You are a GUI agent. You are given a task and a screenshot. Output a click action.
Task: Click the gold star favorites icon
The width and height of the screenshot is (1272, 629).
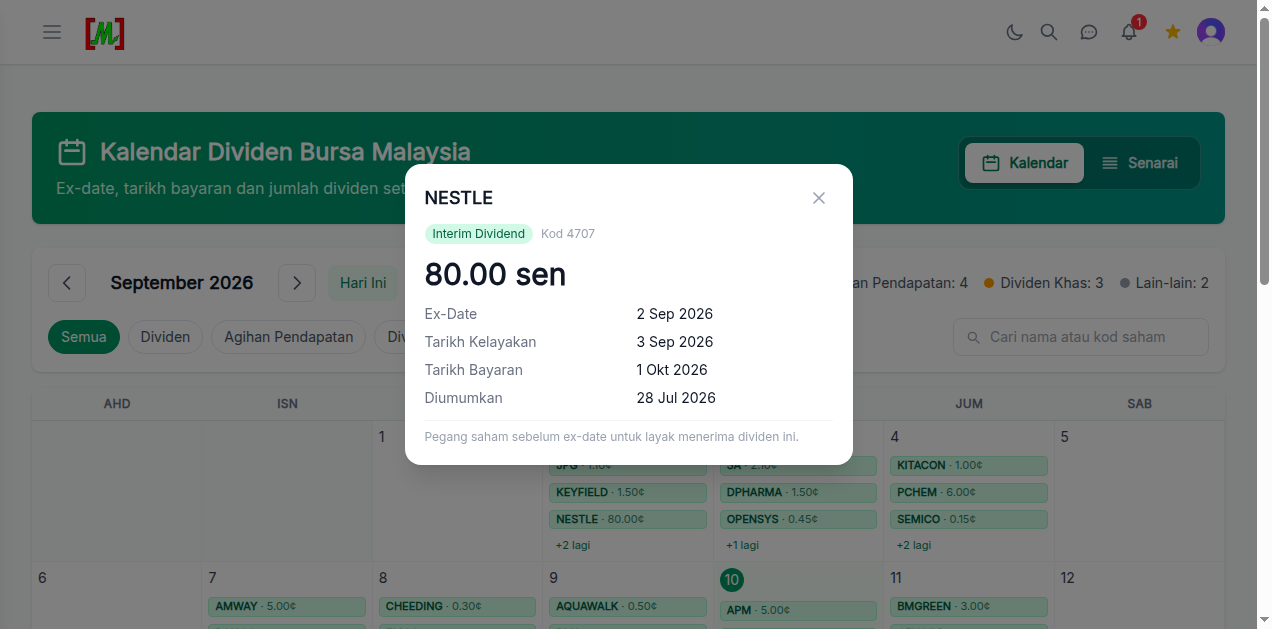pos(1173,32)
